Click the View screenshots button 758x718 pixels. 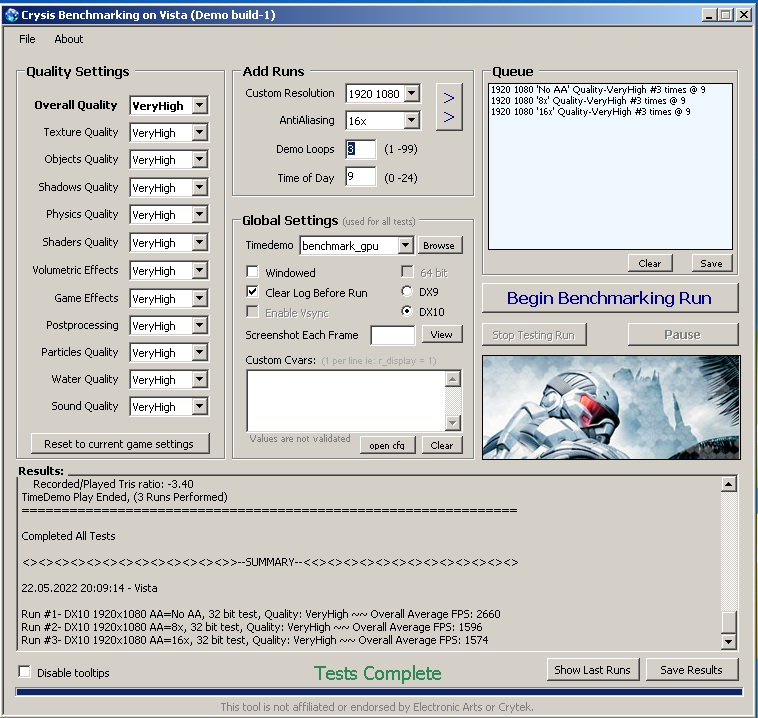[441, 334]
